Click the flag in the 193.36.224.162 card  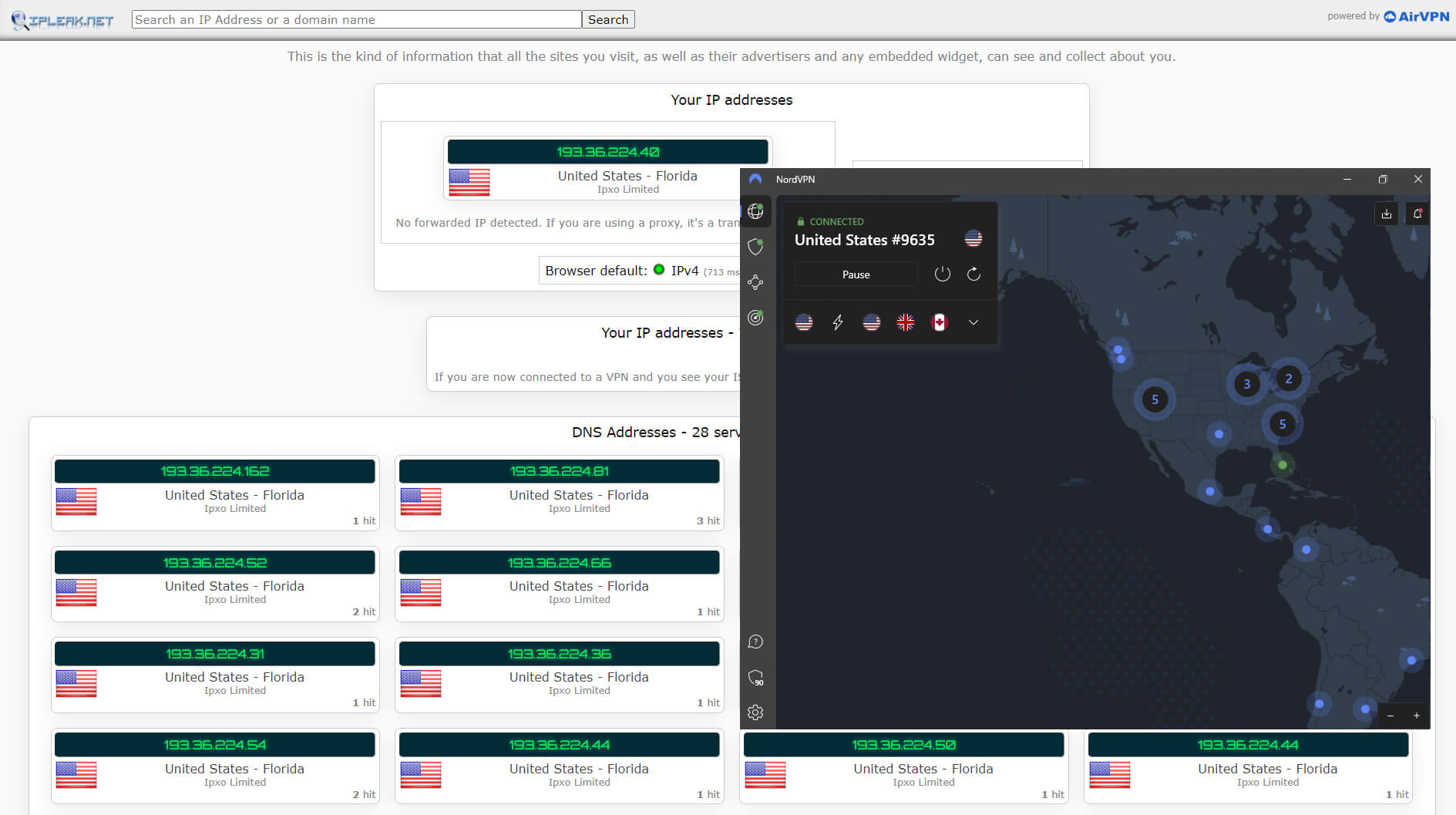click(x=76, y=502)
